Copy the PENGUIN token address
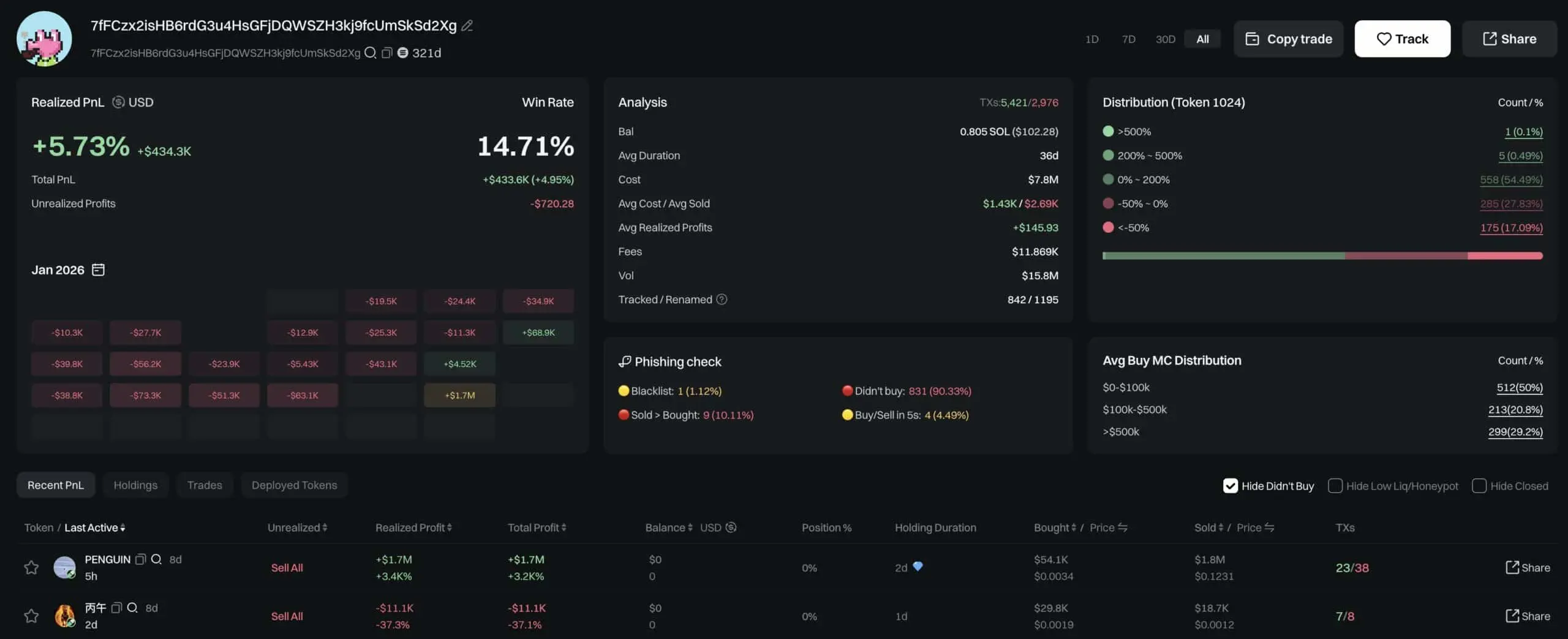 coord(140,559)
